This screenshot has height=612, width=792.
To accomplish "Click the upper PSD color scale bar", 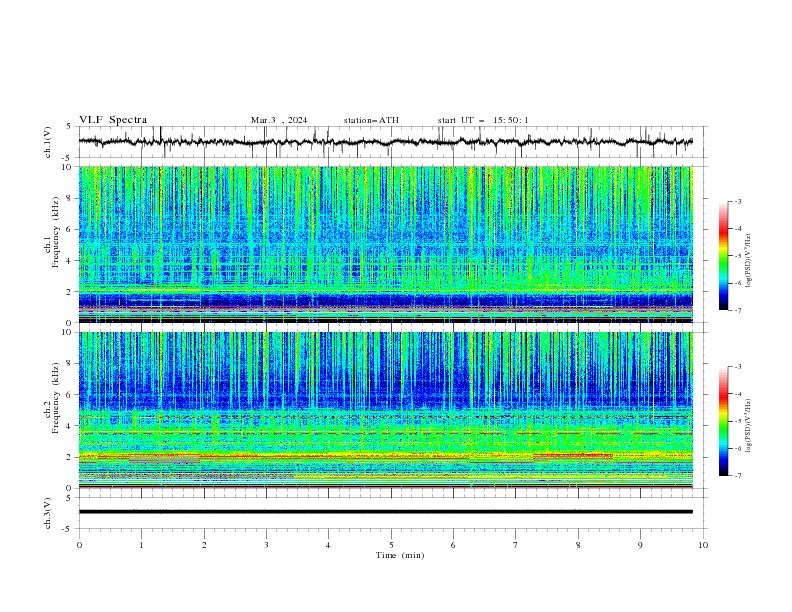I will click(723, 256).
